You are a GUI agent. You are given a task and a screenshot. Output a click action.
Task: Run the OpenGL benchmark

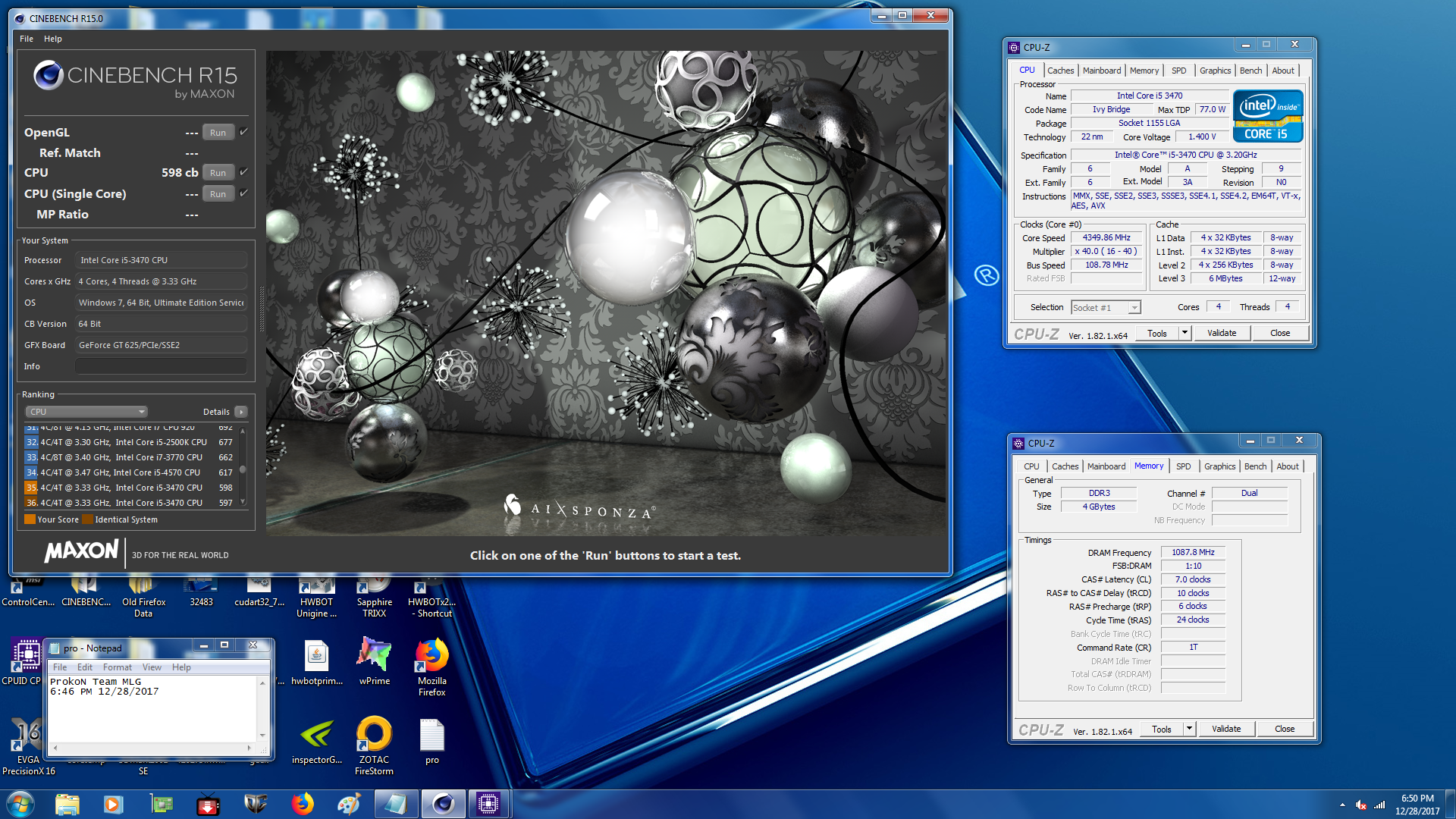point(218,133)
